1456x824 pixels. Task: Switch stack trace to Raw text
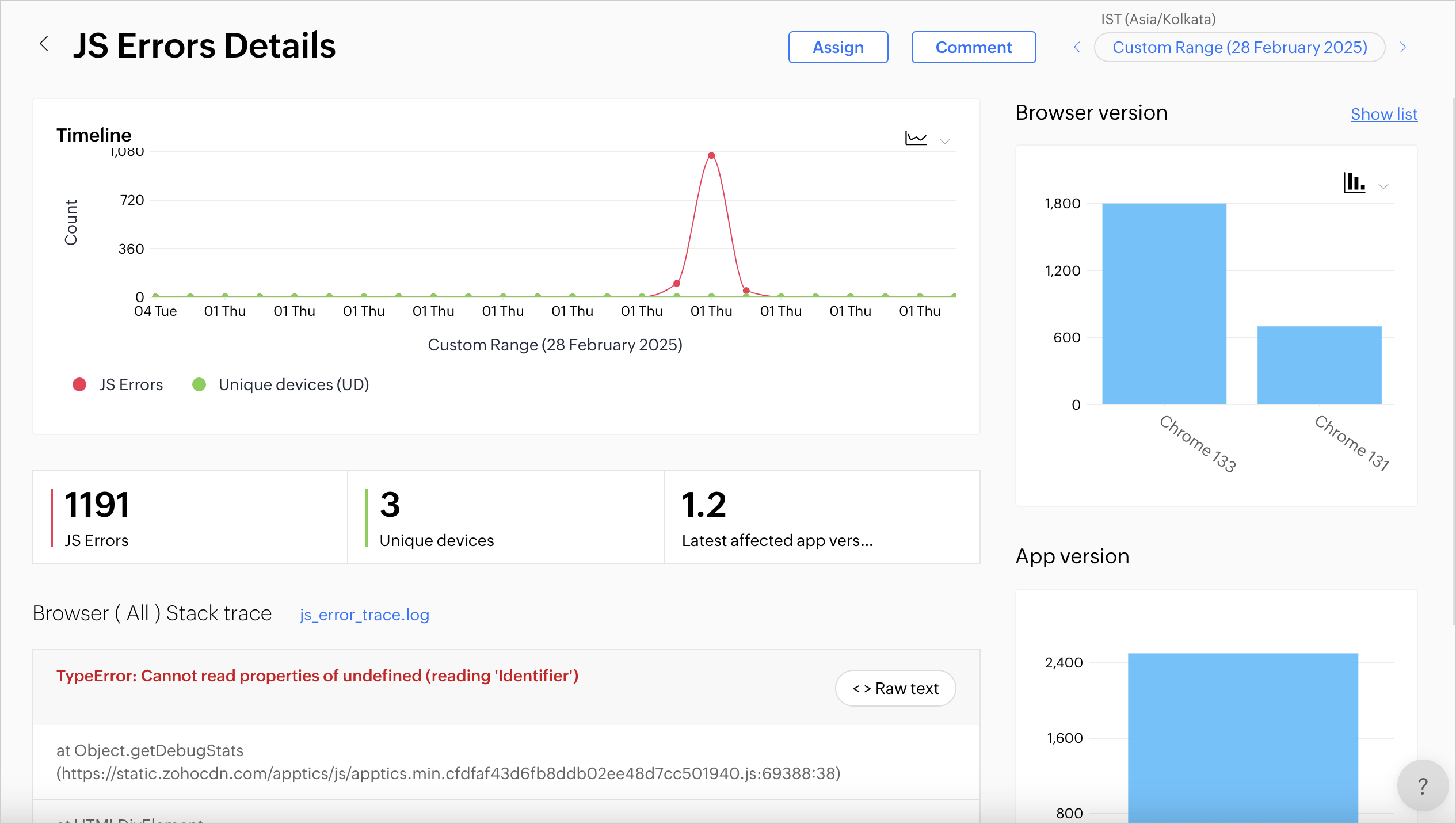click(895, 688)
